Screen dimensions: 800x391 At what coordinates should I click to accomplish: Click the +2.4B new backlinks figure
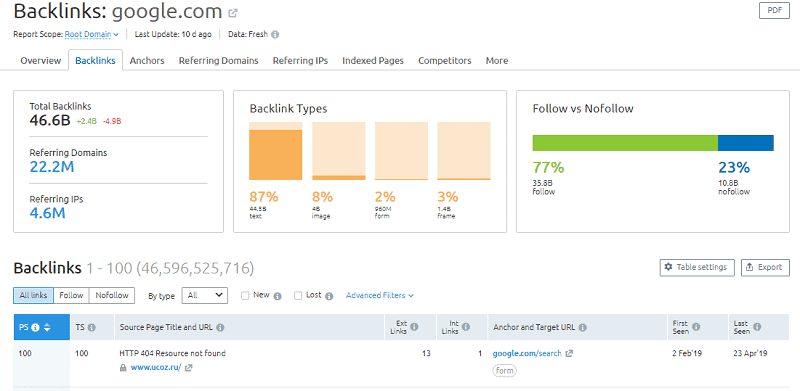(87, 121)
